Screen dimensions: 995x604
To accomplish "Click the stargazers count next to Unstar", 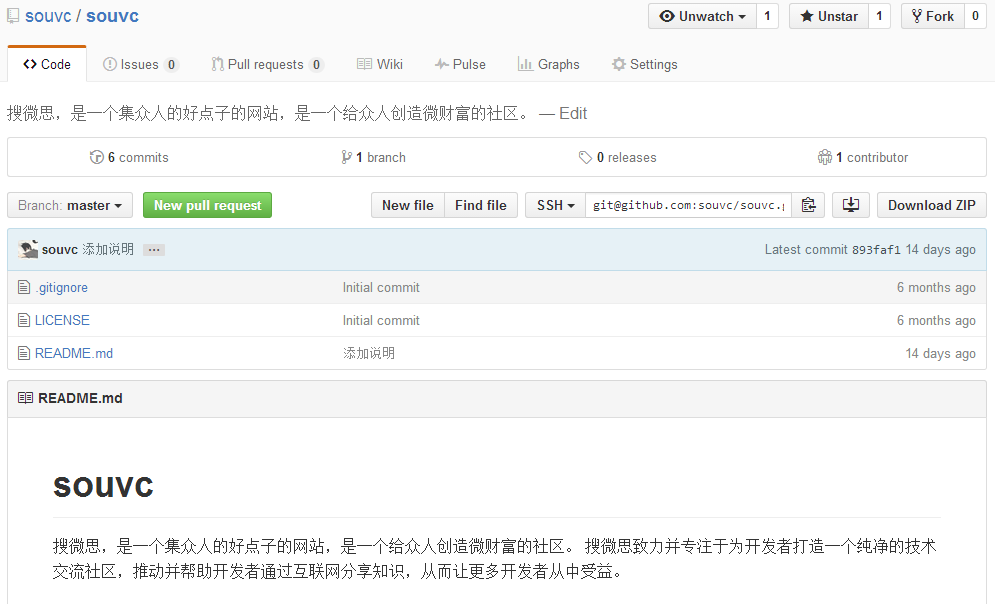I will point(879,16).
